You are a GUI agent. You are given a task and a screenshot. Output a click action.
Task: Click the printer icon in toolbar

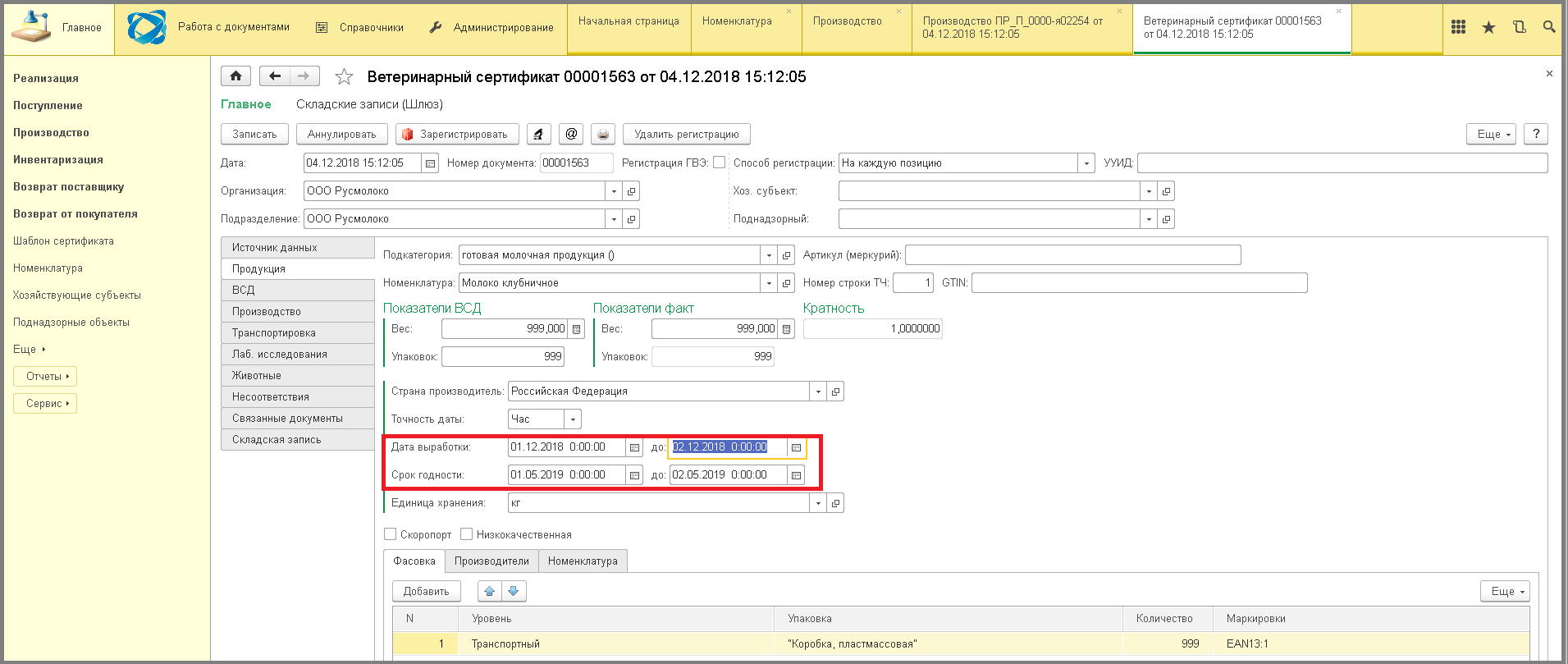[x=603, y=135]
